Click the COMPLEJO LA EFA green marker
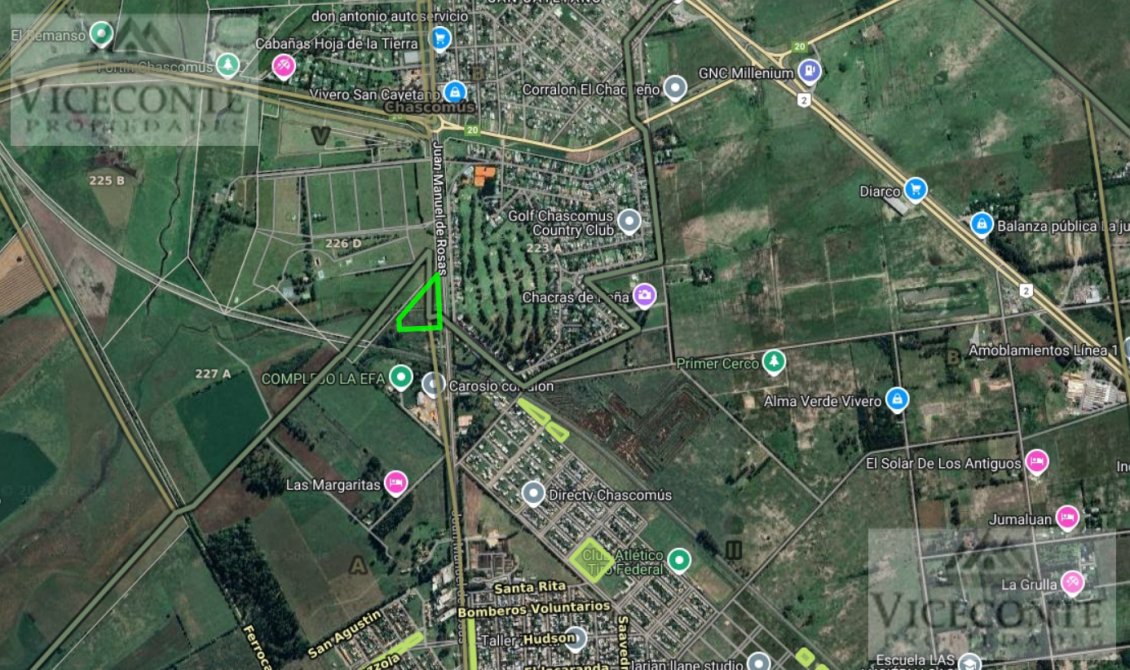This screenshot has width=1130, height=670. pos(401,377)
